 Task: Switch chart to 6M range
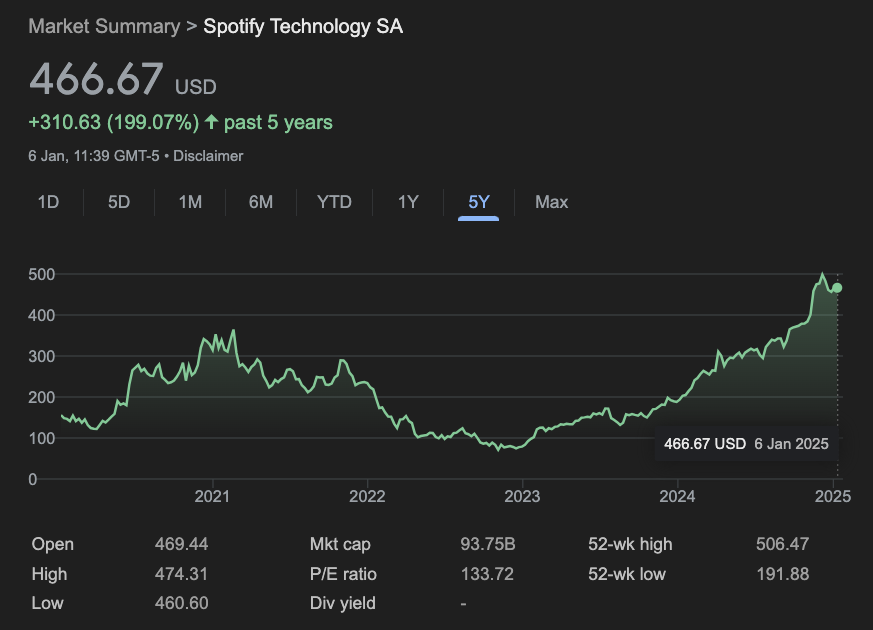tap(261, 202)
